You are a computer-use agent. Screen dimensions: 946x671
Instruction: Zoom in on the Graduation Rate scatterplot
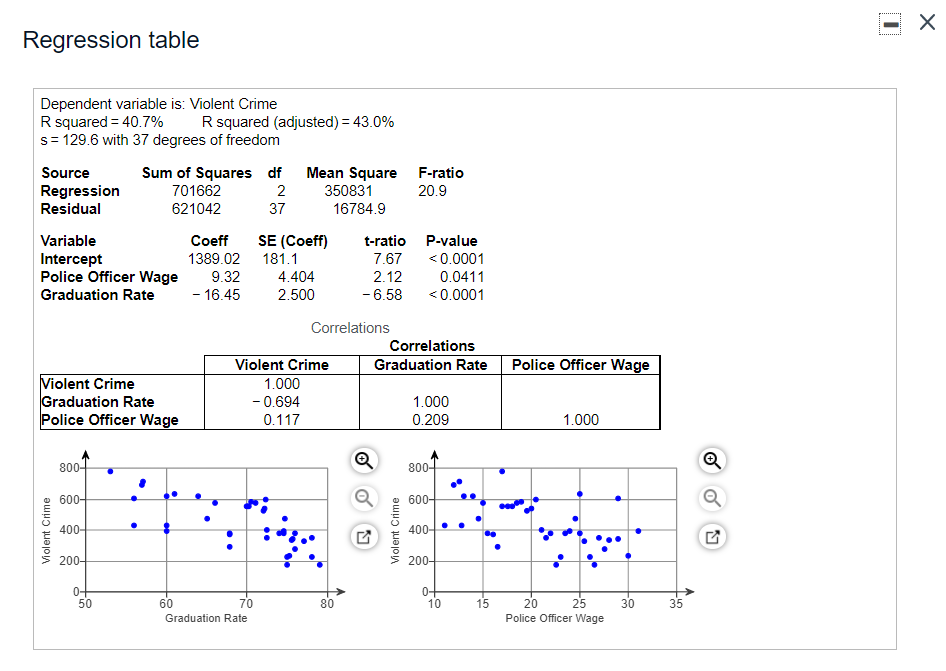pos(364,460)
